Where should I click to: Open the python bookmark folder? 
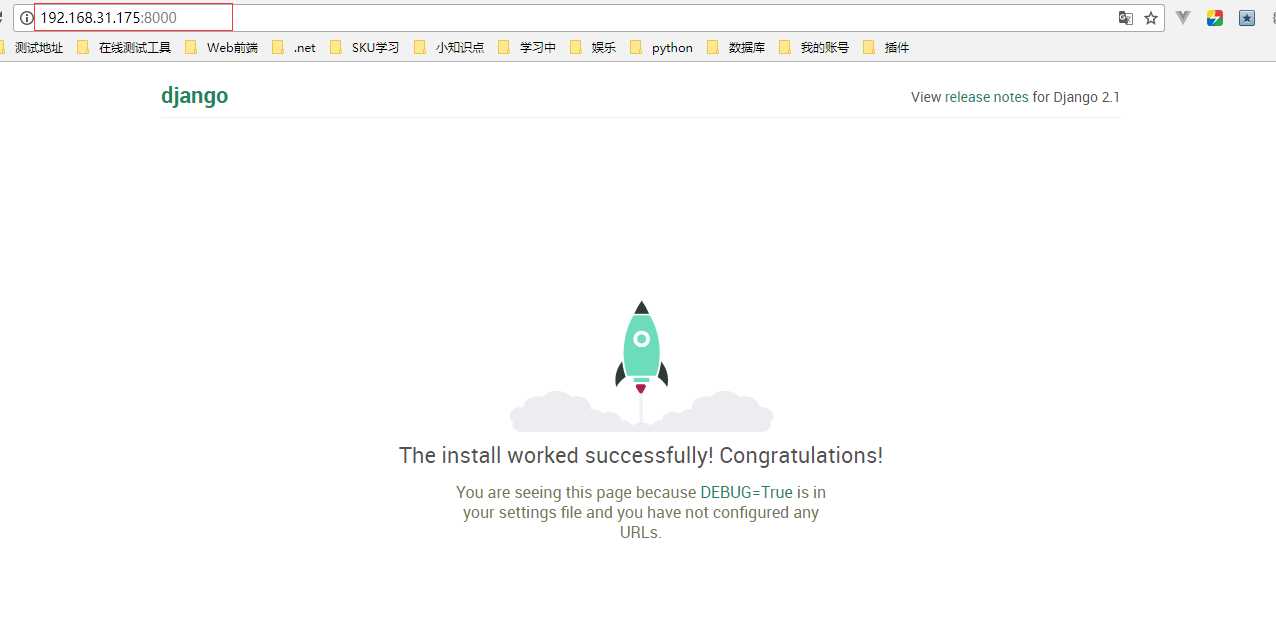pyautogui.click(x=661, y=47)
